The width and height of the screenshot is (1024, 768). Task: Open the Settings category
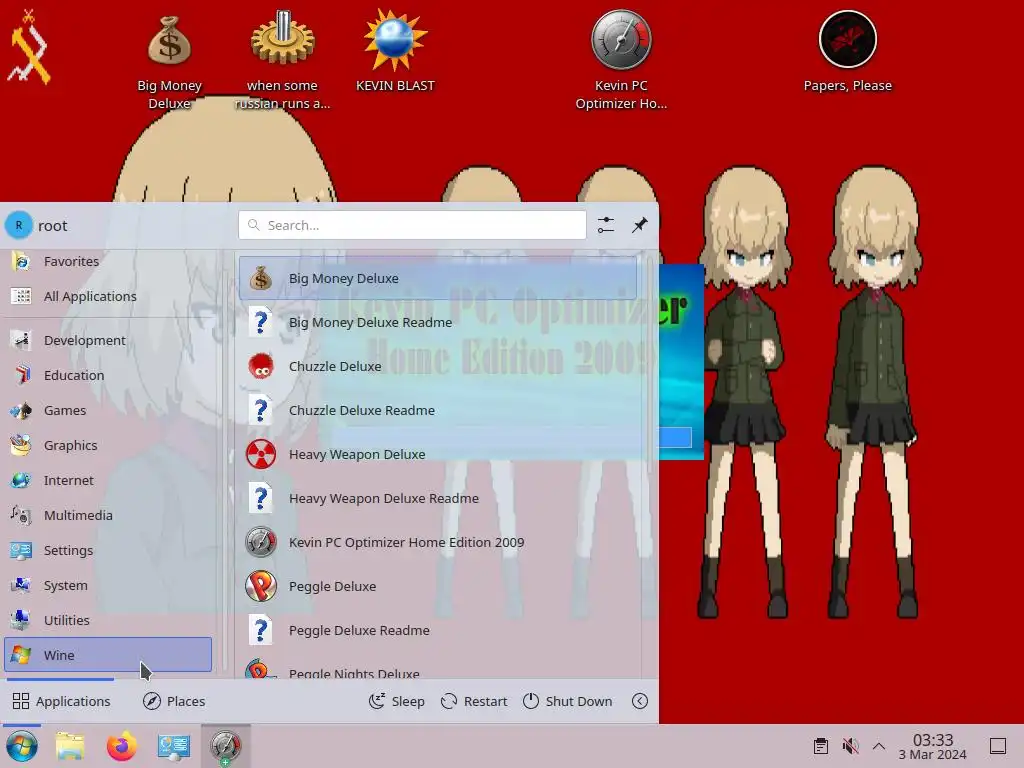pos(108,551)
